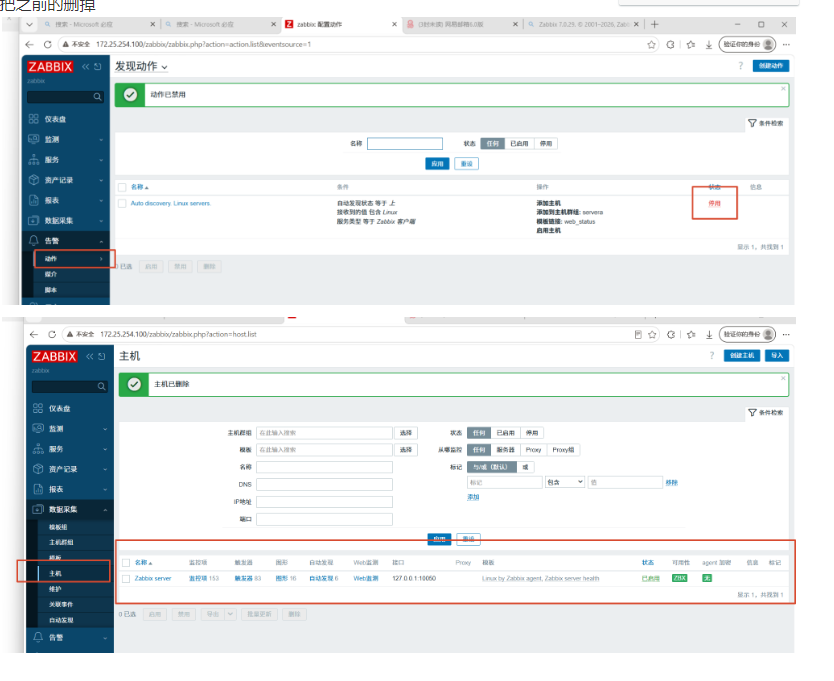Screen dimensions: 834x681
Task: Go back in the action.list browser window
Action: (30, 45)
